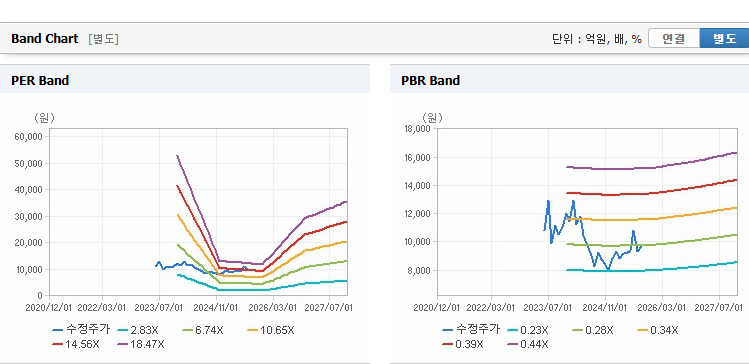Toggle 14.56X legend in PER Band
Viewport: 749px width, 364px height.
[75, 344]
